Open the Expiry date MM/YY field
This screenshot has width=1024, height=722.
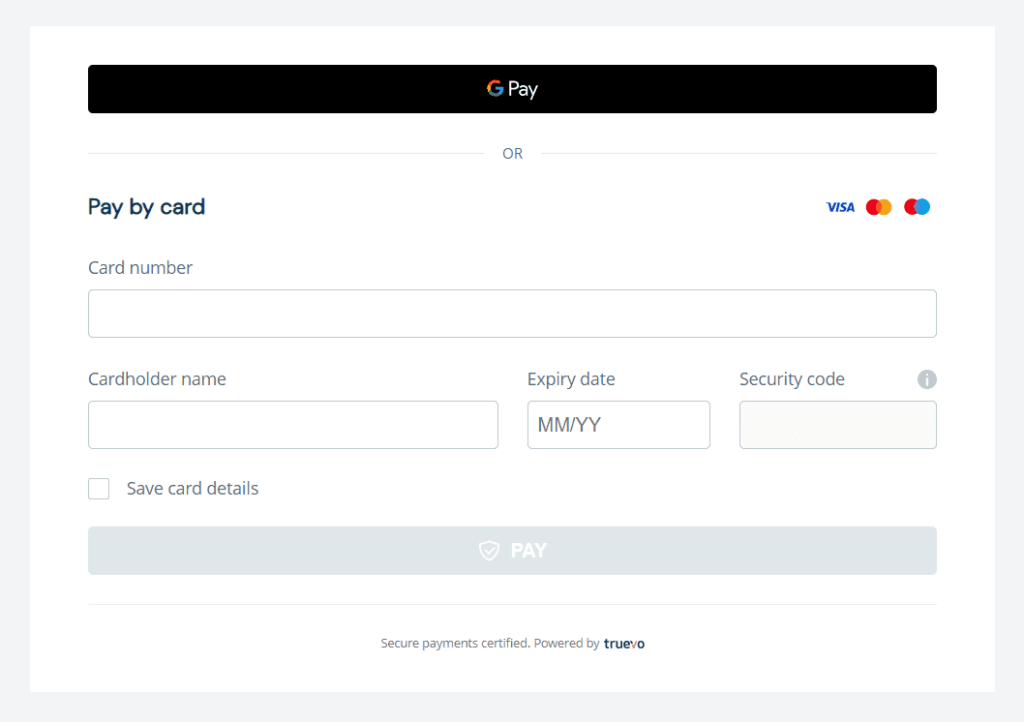pyautogui.click(x=618, y=424)
